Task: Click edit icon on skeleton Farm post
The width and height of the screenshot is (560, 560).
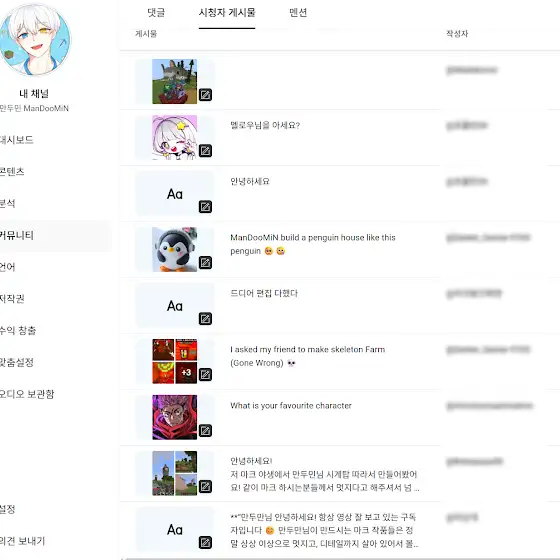Action: click(x=205, y=375)
